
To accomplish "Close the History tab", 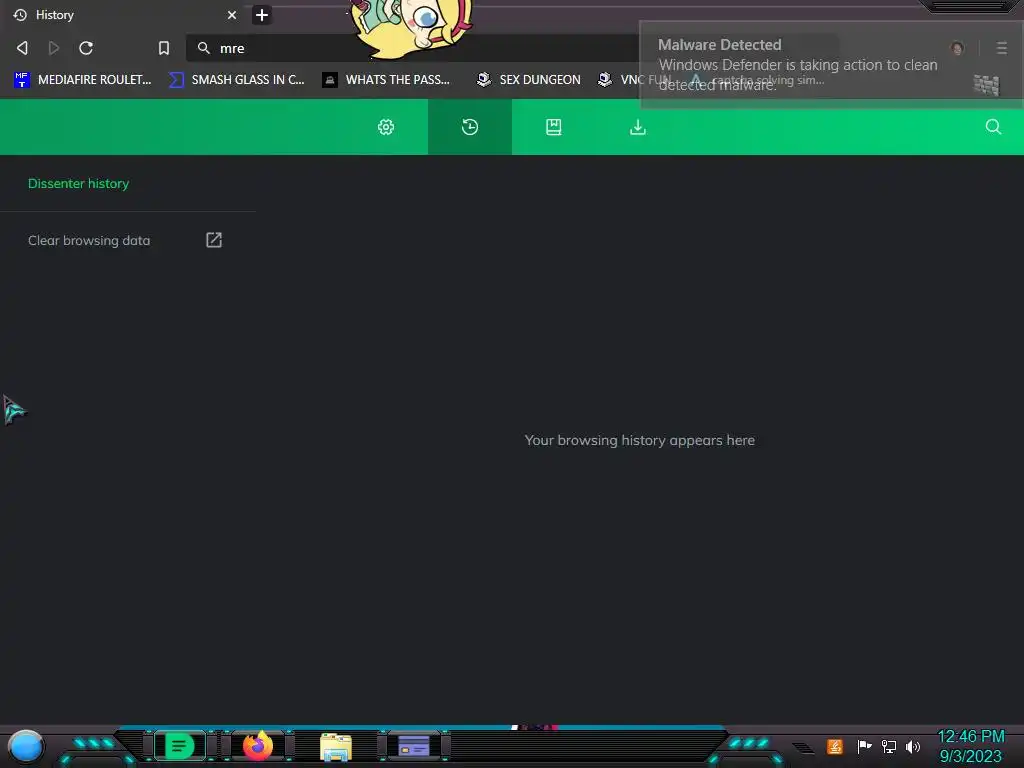I will [x=232, y=15].
